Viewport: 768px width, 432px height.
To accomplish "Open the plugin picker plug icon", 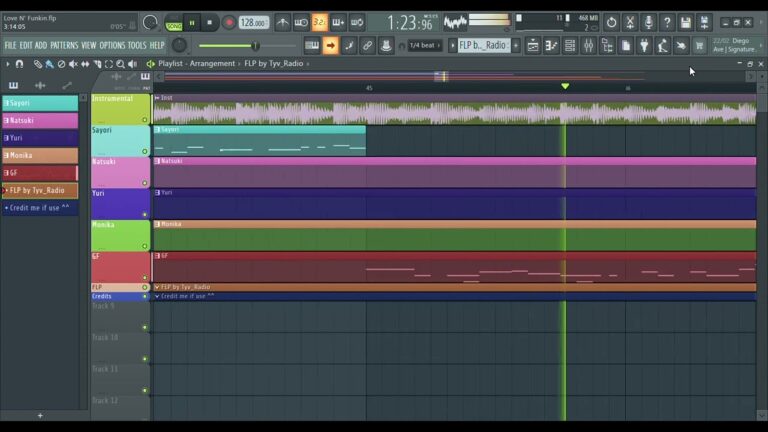I will (645, 46).
